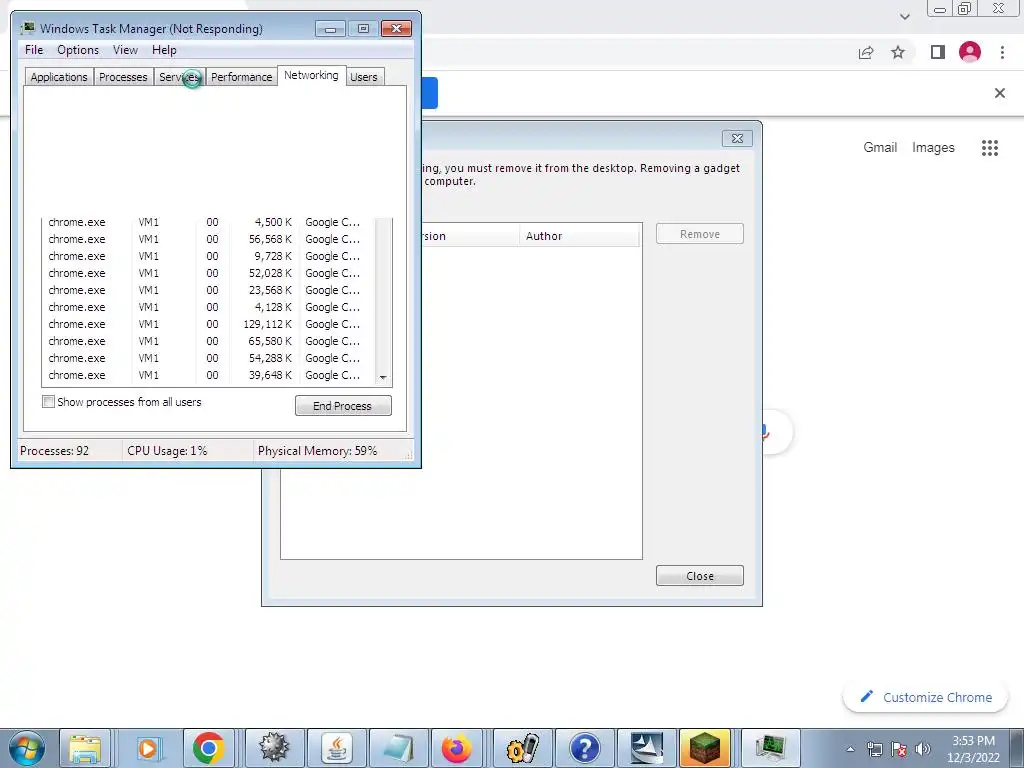
Task: Check Show processes from all users
Action: click(48, 402)
